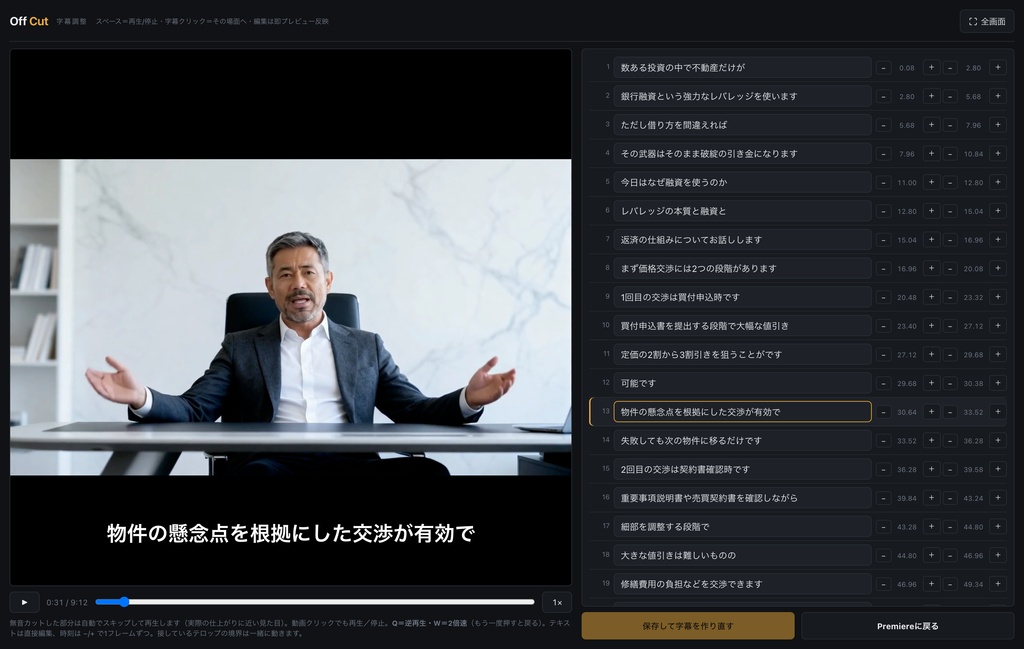Decrease end time 7.96 of subtitle 3
The image size is (1024, 649).
[x=950, y=125]
